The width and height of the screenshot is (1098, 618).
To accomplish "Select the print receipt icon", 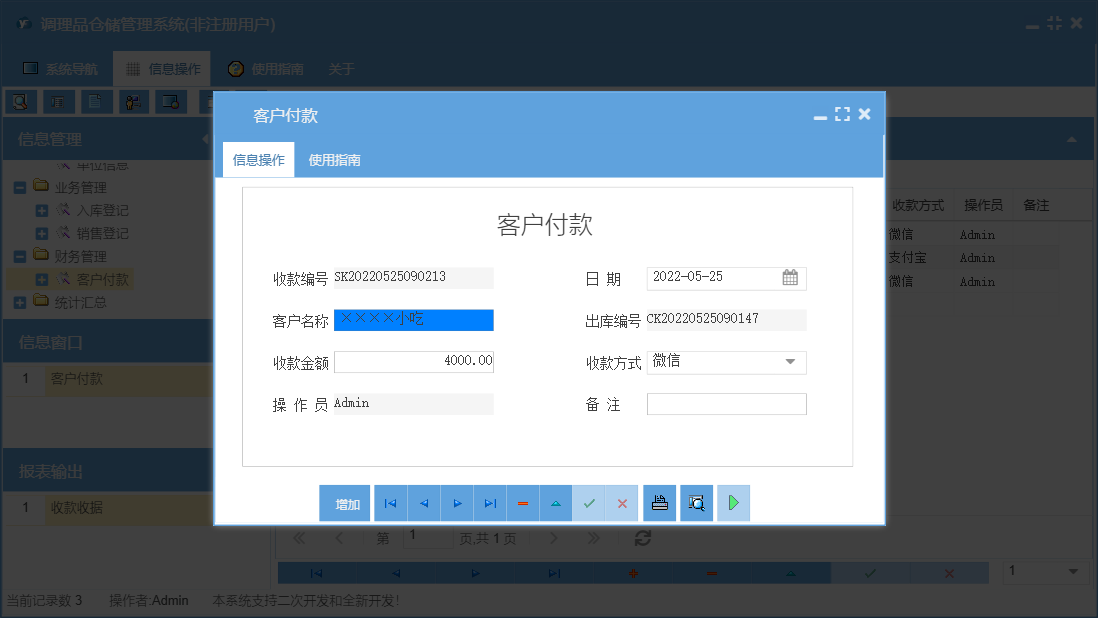I will pyautogui.click(x=659, y=503).
